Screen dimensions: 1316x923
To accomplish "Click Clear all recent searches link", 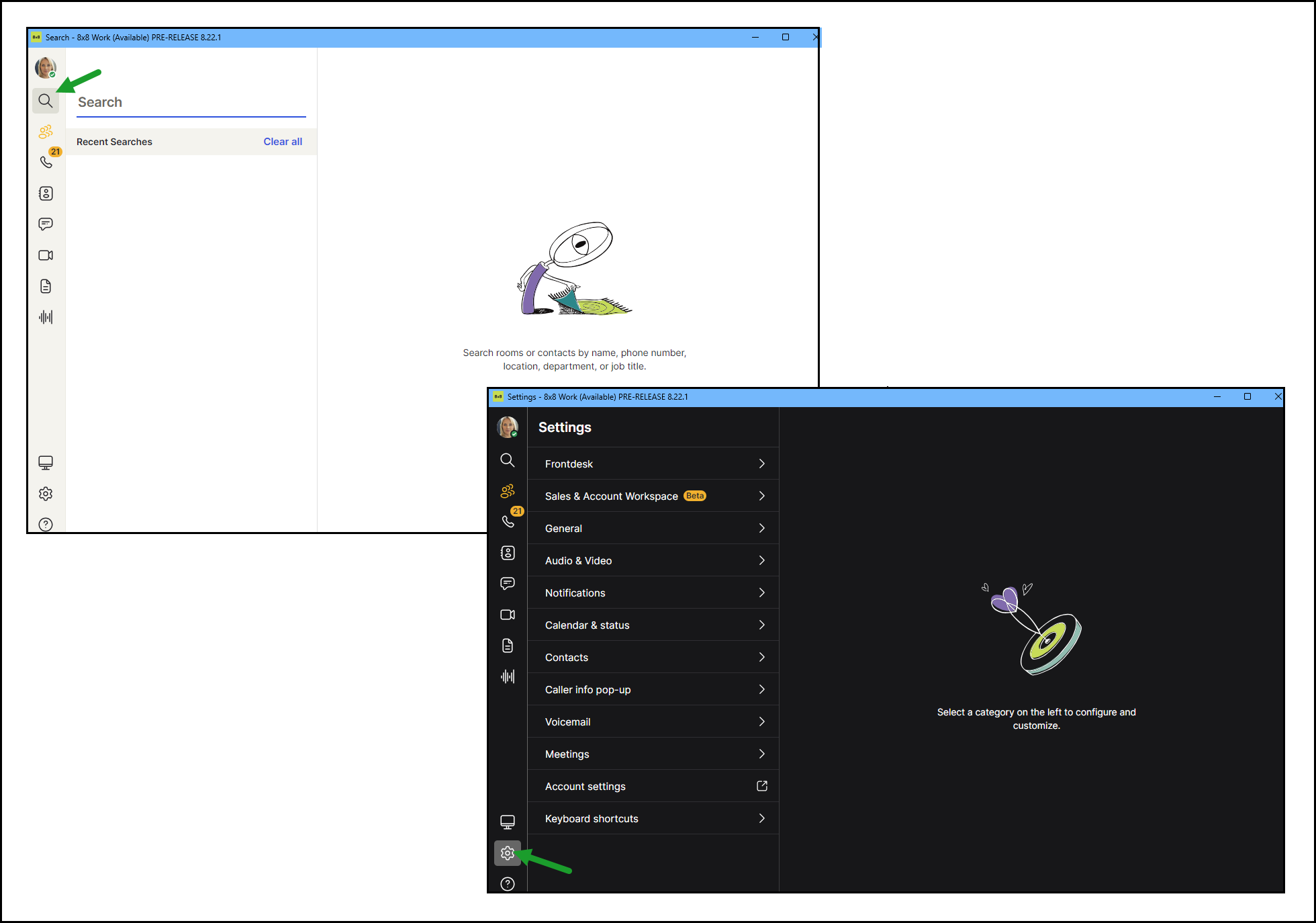I will [283, 142].
